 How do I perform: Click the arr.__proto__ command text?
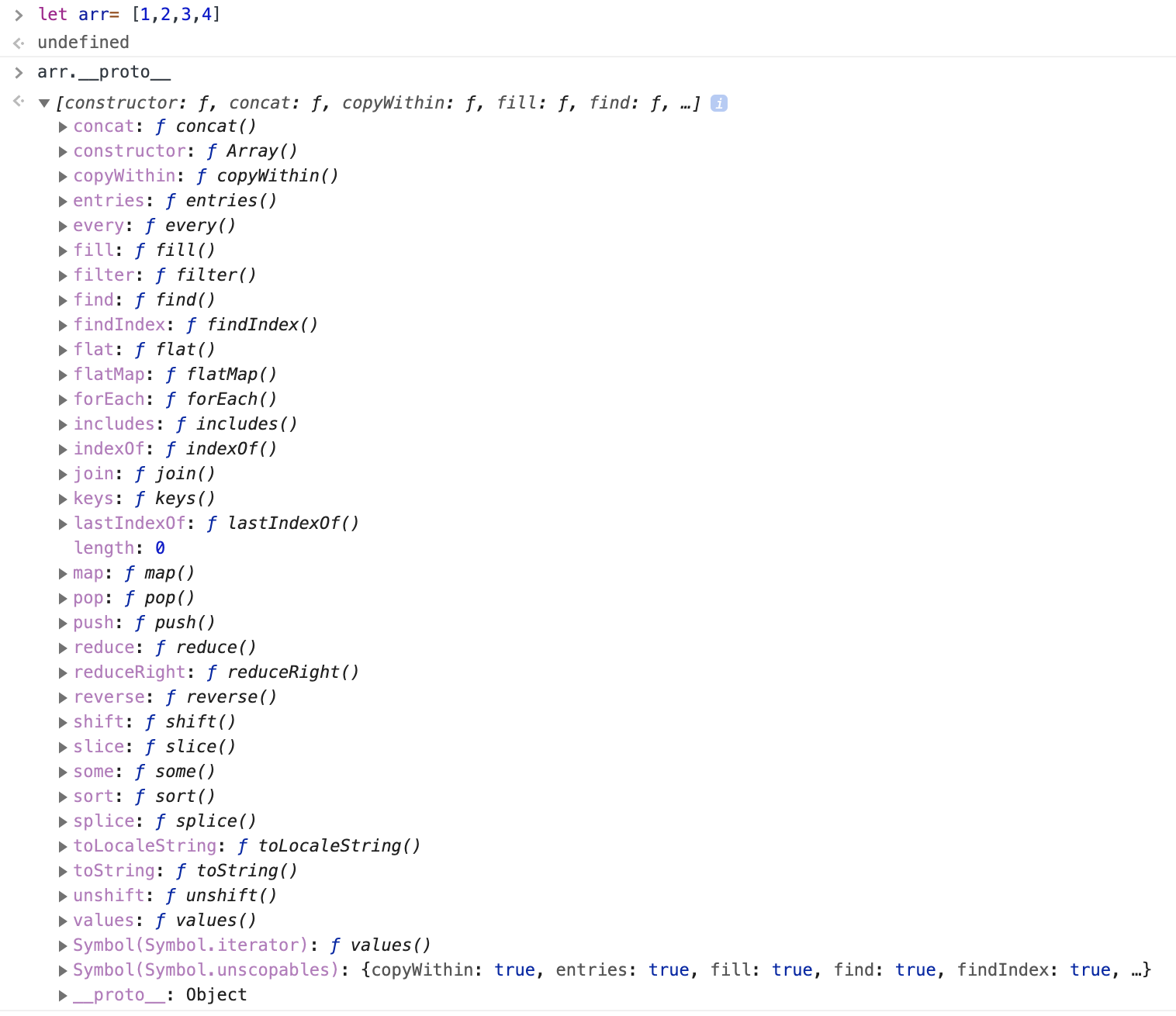[103, 71]
